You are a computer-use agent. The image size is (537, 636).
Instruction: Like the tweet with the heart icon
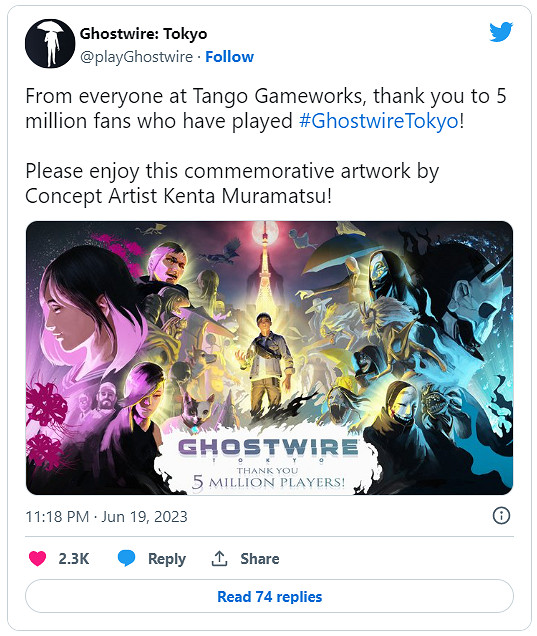pyautogui.click(x=37, y=559)
